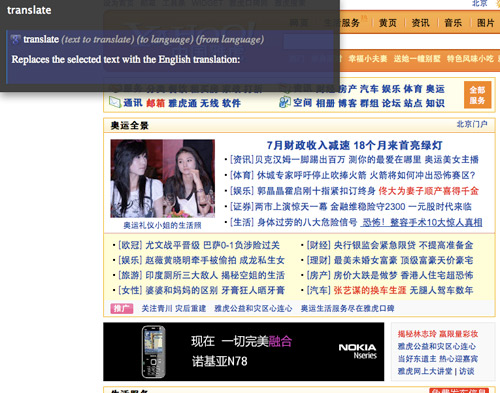Open the red link 佟大为妻子顺产喜得千金

pos(429,191)
